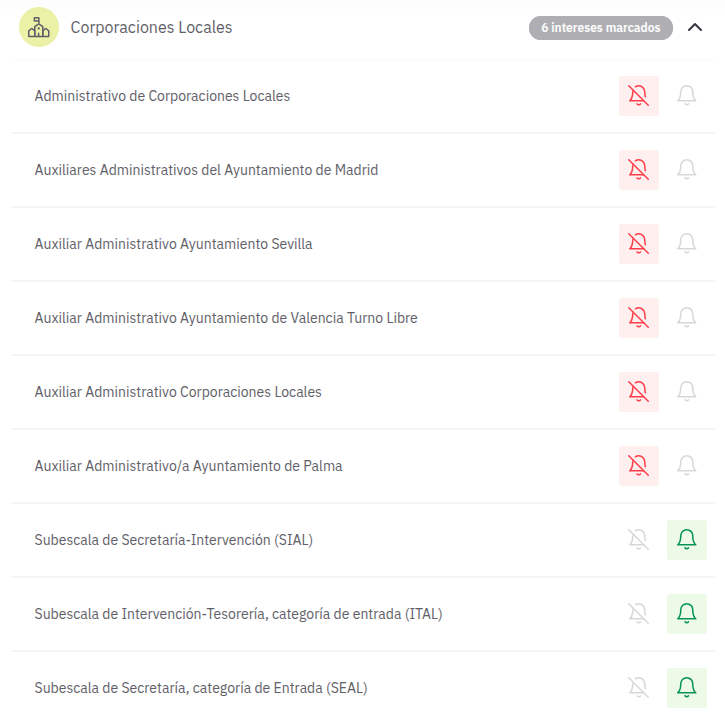725x721 pixels.
Task: Mute Secretaría categoría de Entrada (SEAL)
Action: (638, 688)
